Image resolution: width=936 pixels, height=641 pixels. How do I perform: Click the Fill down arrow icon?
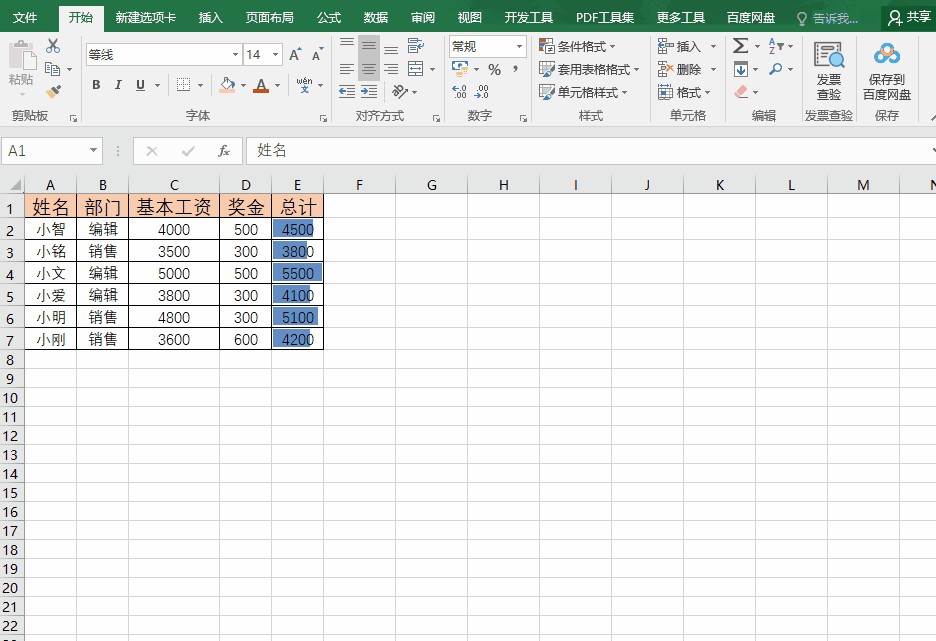[x=741, y=69]
